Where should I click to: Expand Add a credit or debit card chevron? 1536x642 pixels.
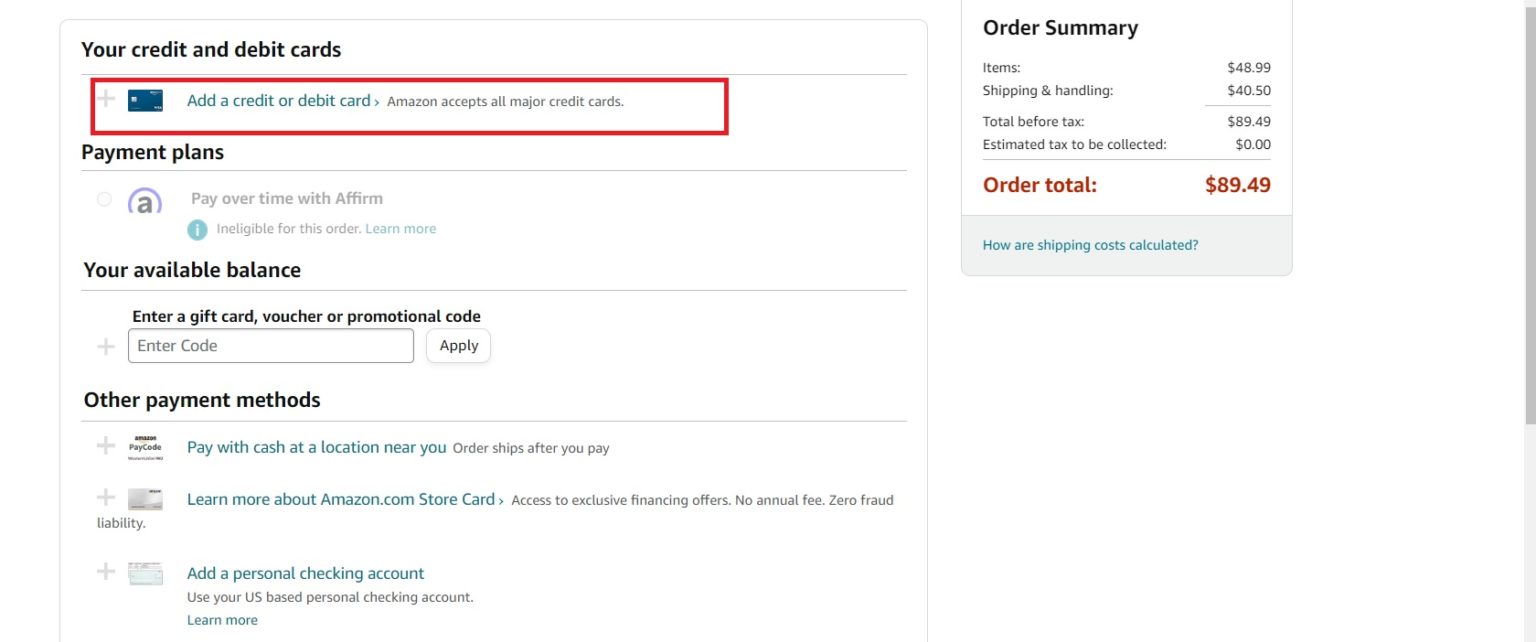click(375, 100)
